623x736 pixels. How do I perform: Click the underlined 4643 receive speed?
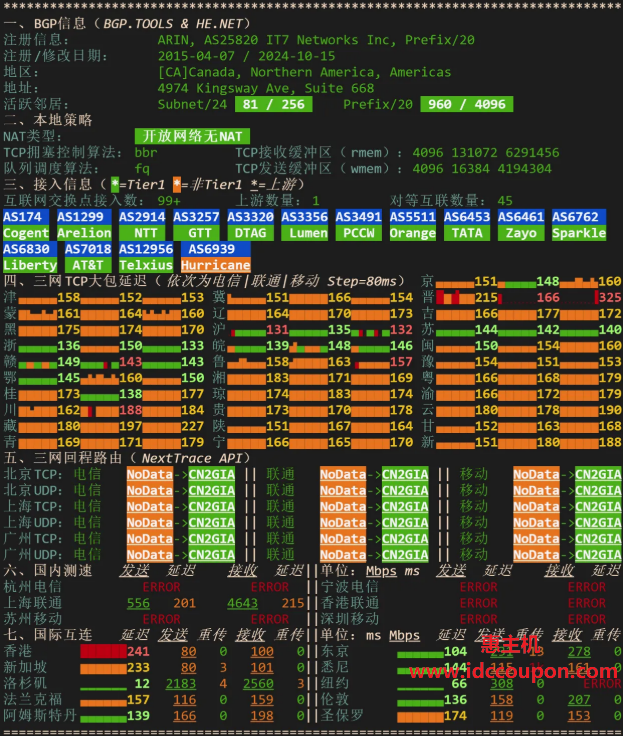(x=243, y=603)
